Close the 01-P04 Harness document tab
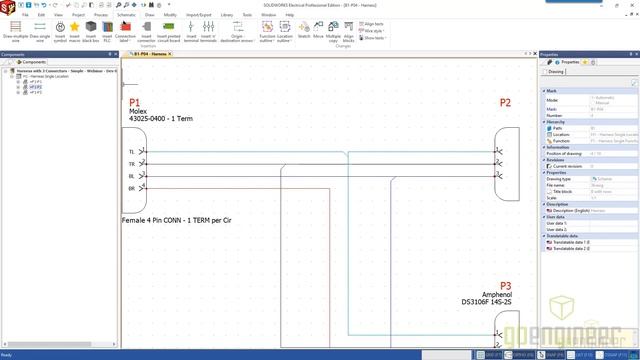The image size is (640, 360). [x=170, y=54]
